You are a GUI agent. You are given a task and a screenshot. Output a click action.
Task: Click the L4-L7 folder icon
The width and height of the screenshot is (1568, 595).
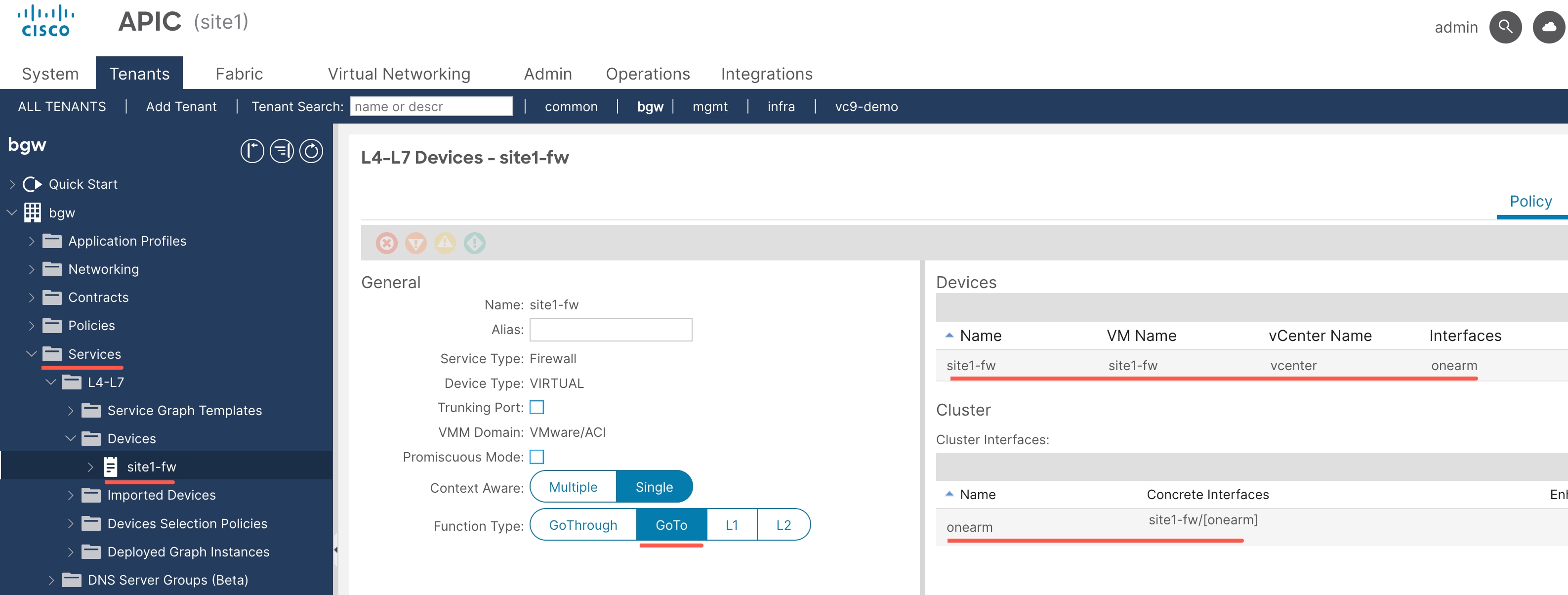coord(72,382)
